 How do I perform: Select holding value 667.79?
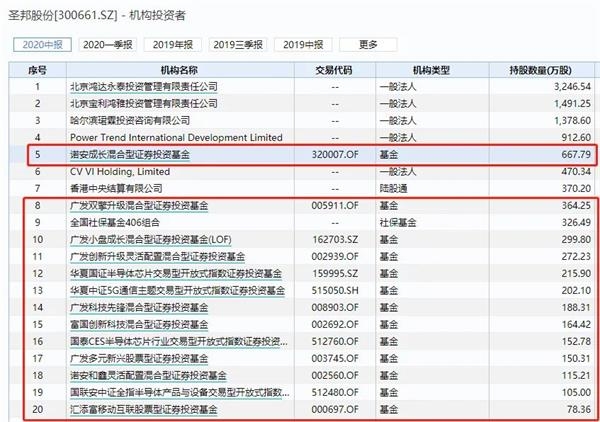[576, 155]
